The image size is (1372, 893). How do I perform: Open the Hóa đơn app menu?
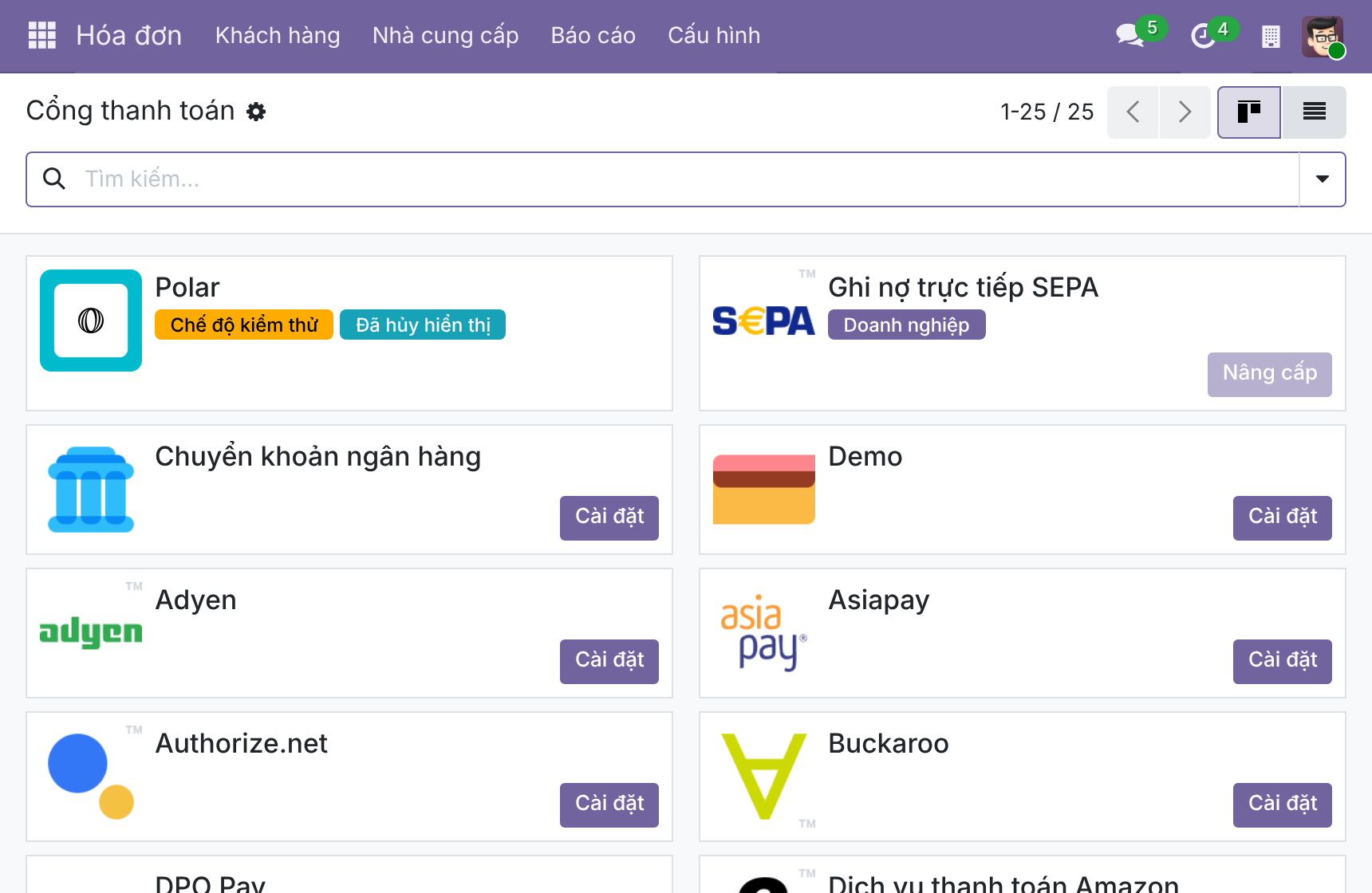tap(128, 36)
